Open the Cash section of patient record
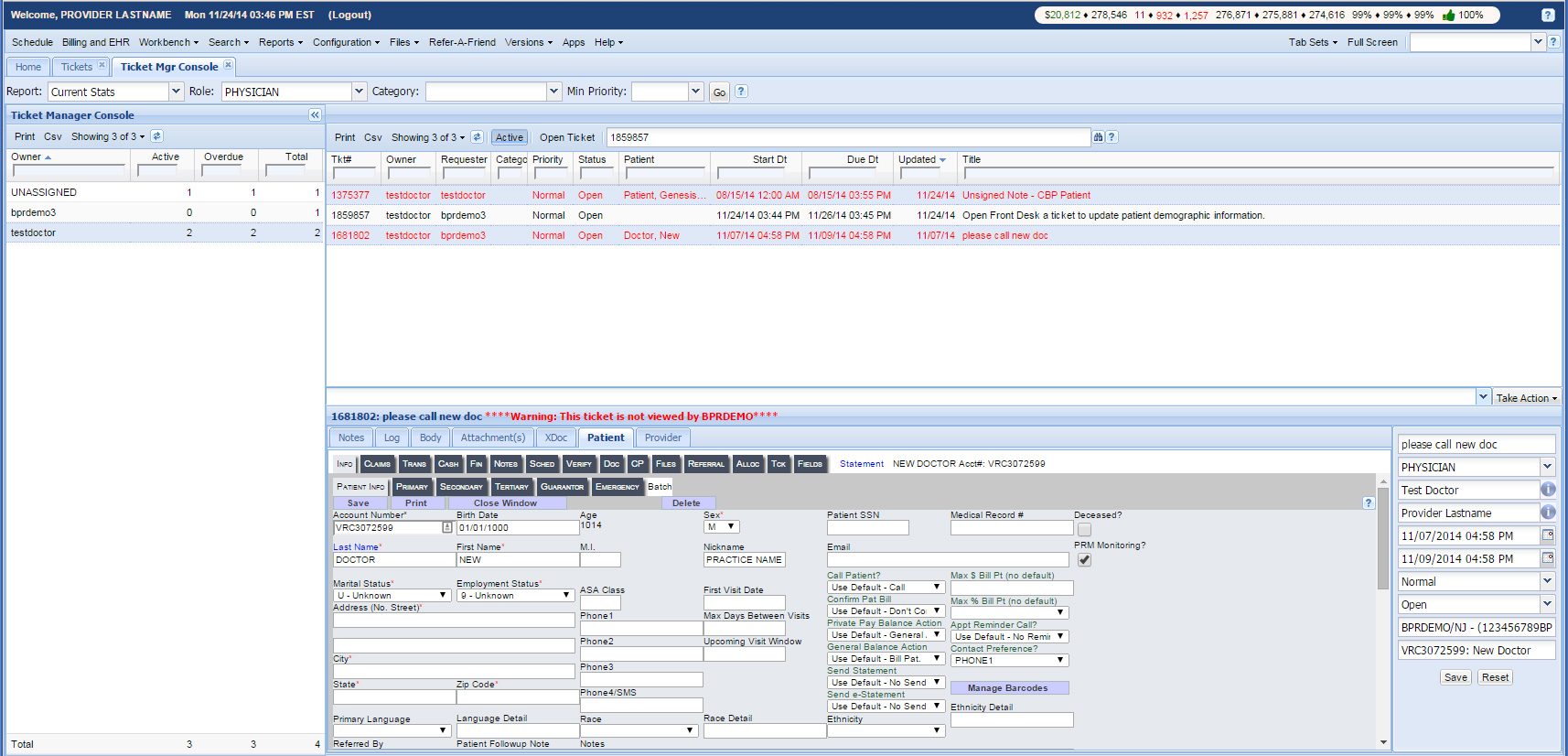 448,464
